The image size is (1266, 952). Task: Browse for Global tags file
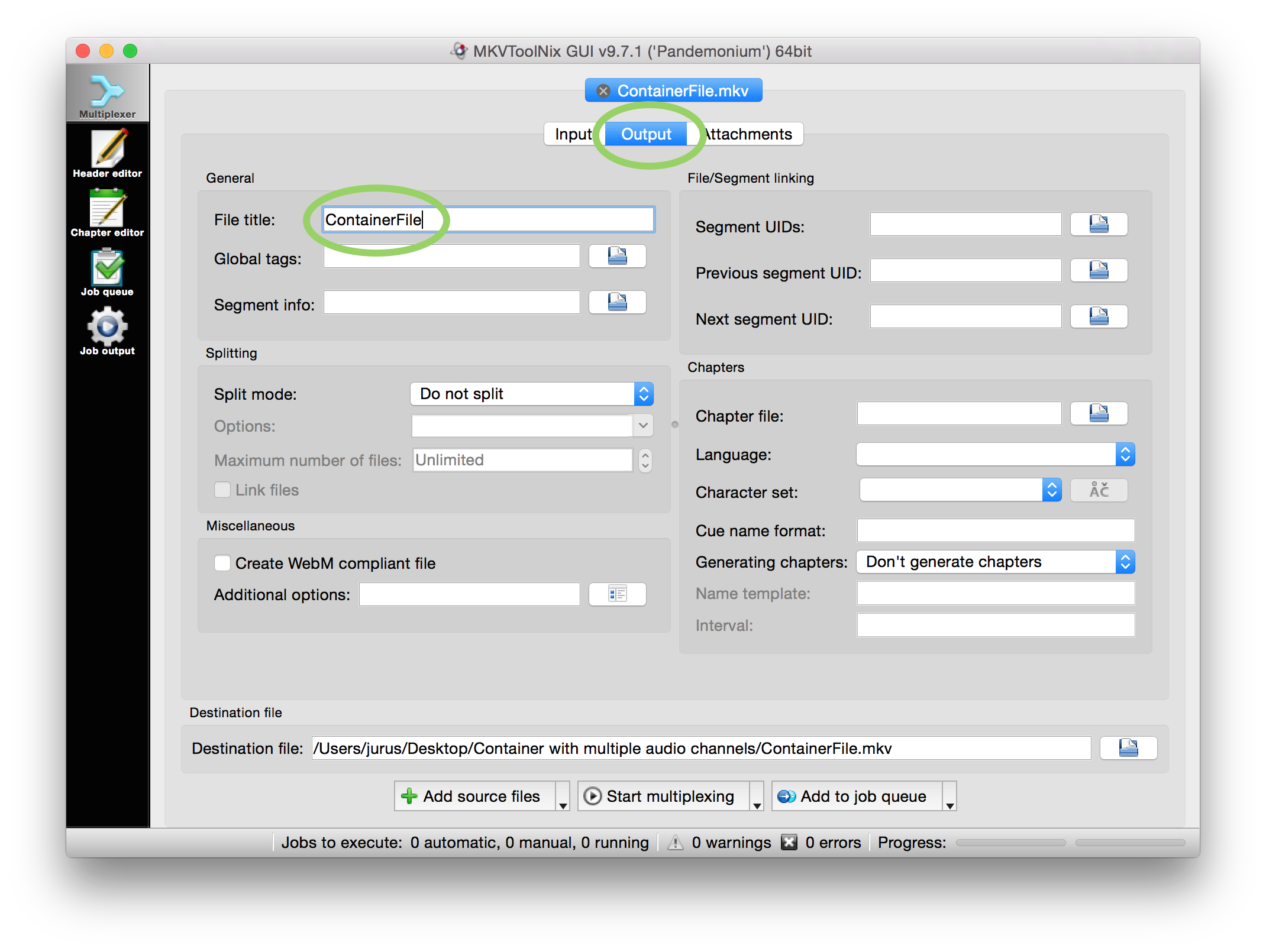[617, 256]
